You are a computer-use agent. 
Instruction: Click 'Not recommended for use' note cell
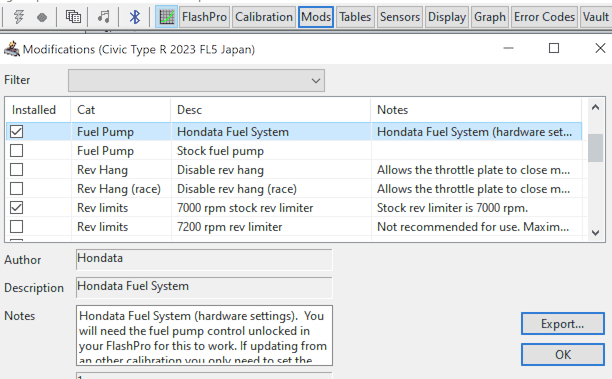(473, 227)
